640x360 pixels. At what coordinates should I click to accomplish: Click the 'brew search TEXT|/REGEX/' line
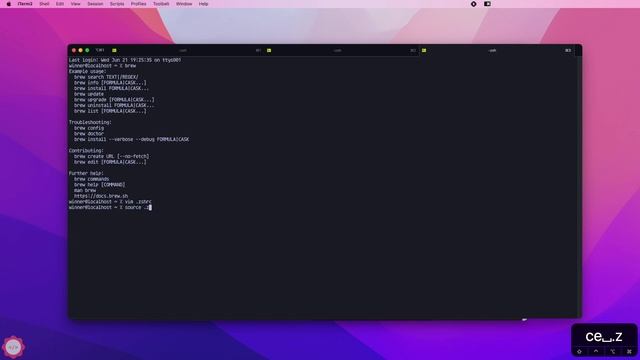click(x=106, y=77)
